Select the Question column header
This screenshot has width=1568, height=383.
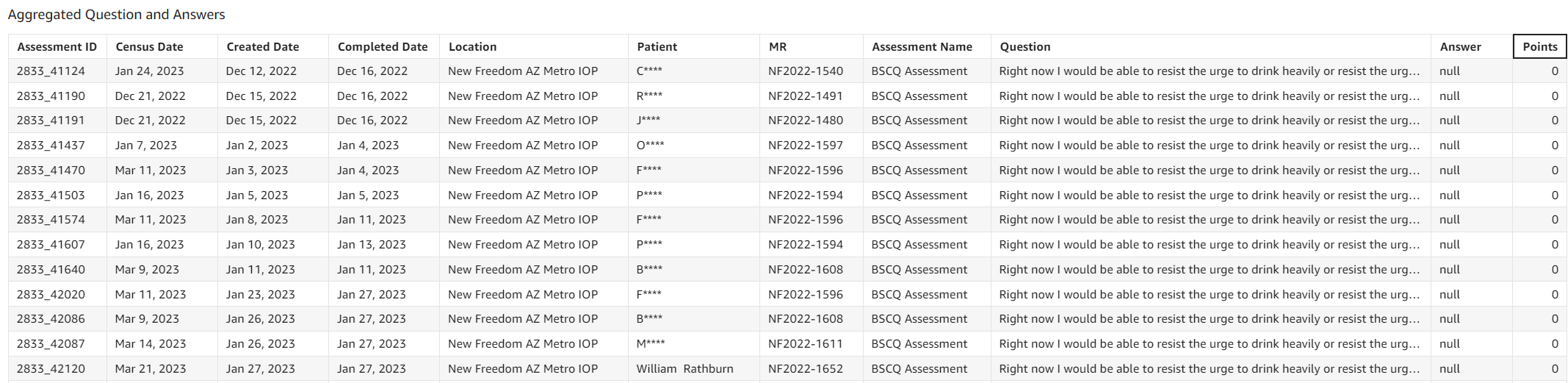click(x=1025, y=46)
